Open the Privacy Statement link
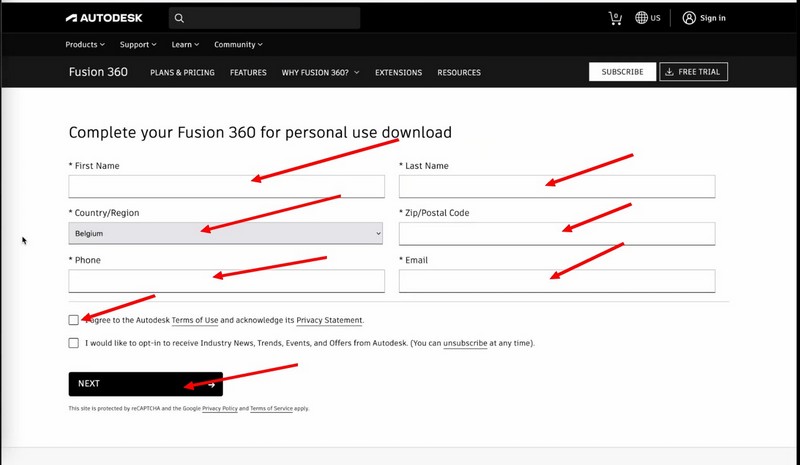800x465 pixels. coord(329,320)
